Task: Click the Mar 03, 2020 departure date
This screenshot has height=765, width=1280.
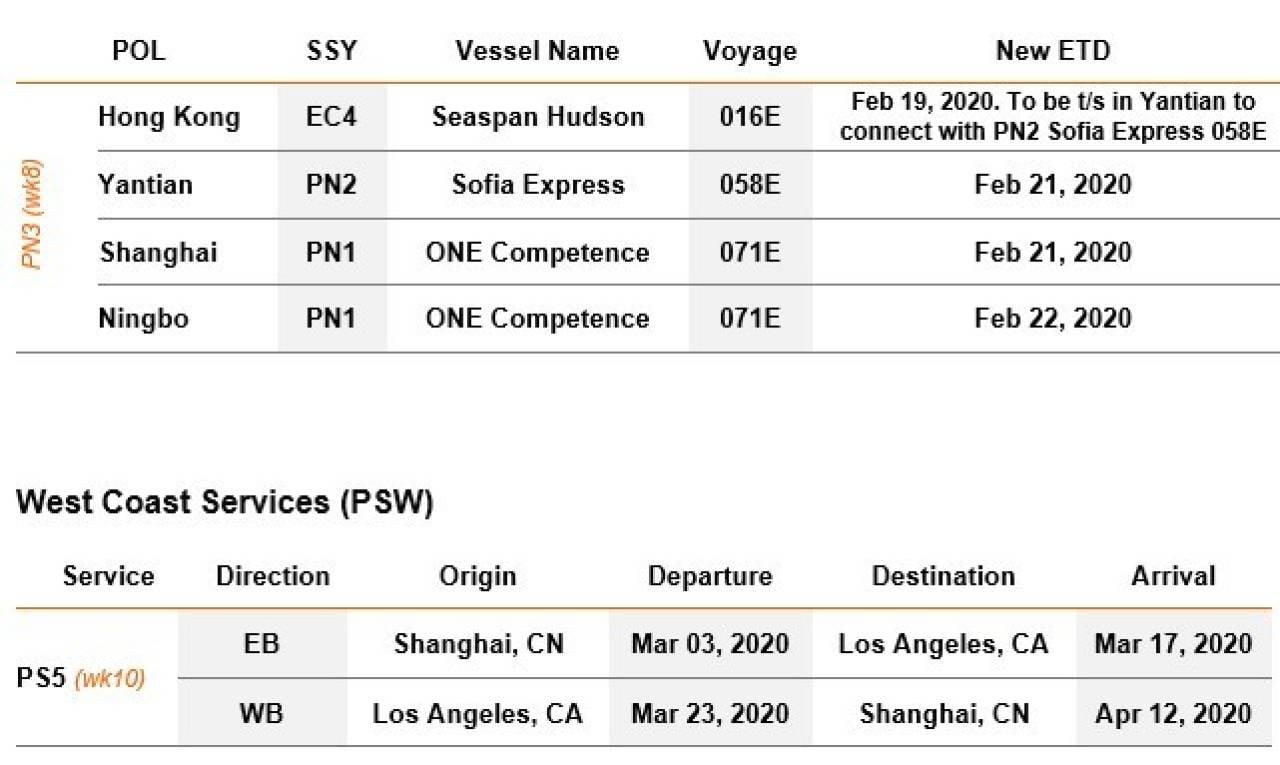Action: [x=710, y=644]
